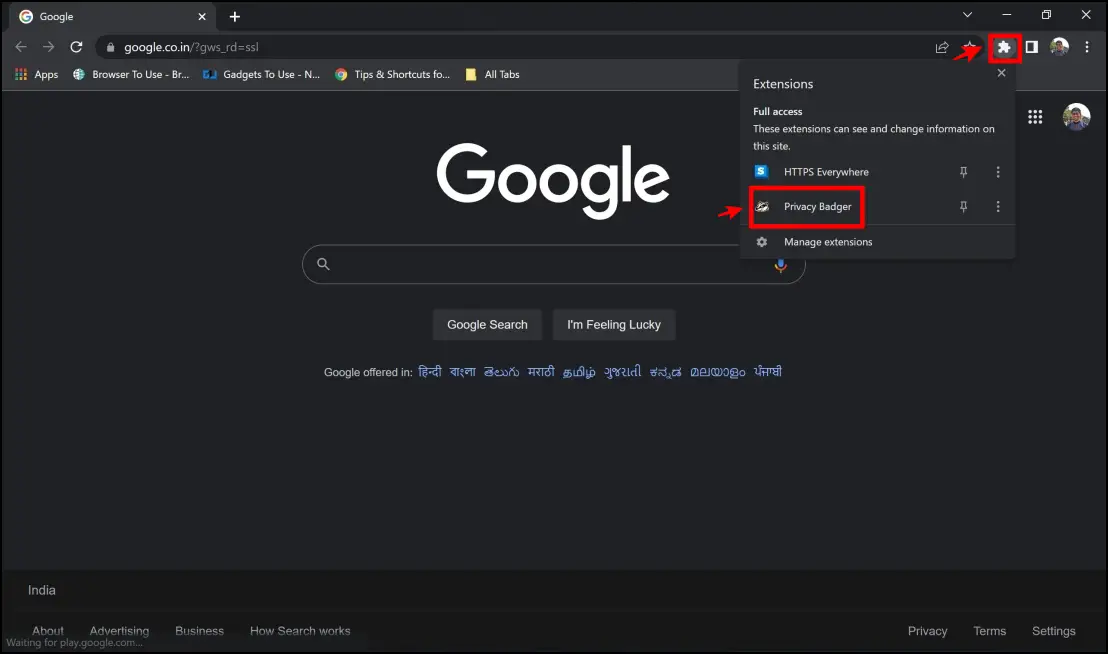Screen dimensions: 1108x654
Task: Click the Google Search button
Action: coord(487,325)
